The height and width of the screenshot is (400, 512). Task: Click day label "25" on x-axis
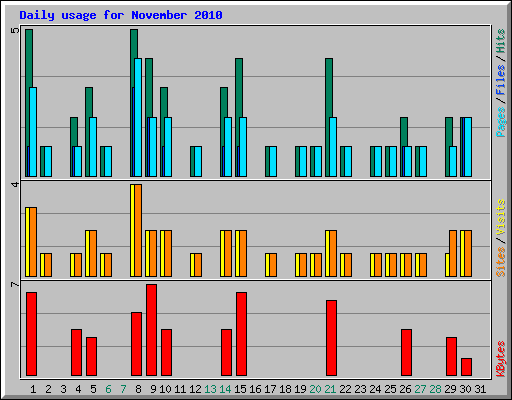(x=390, y=389)
